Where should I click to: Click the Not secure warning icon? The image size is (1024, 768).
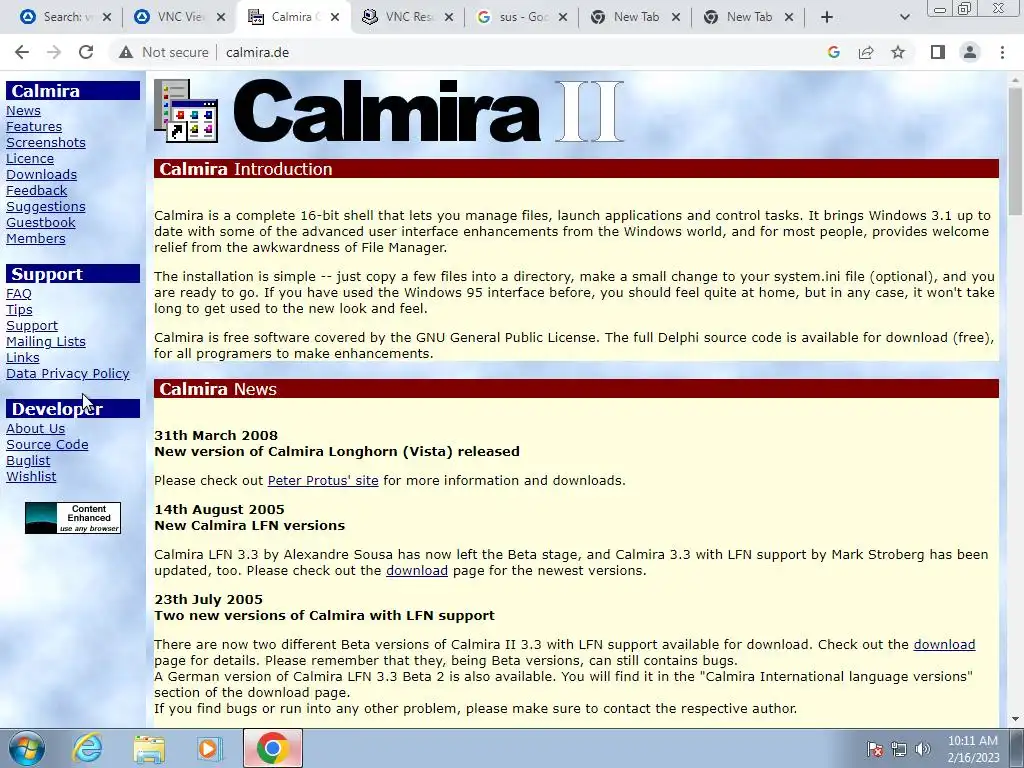125,52
